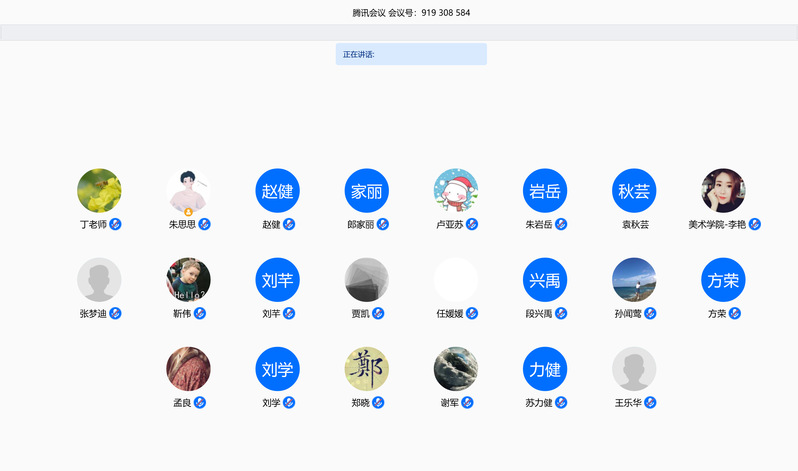The height and width of the screenshot is (471, 798).
Task: Click the microphone icon next to 王乐华
Action: pos(650,402)
